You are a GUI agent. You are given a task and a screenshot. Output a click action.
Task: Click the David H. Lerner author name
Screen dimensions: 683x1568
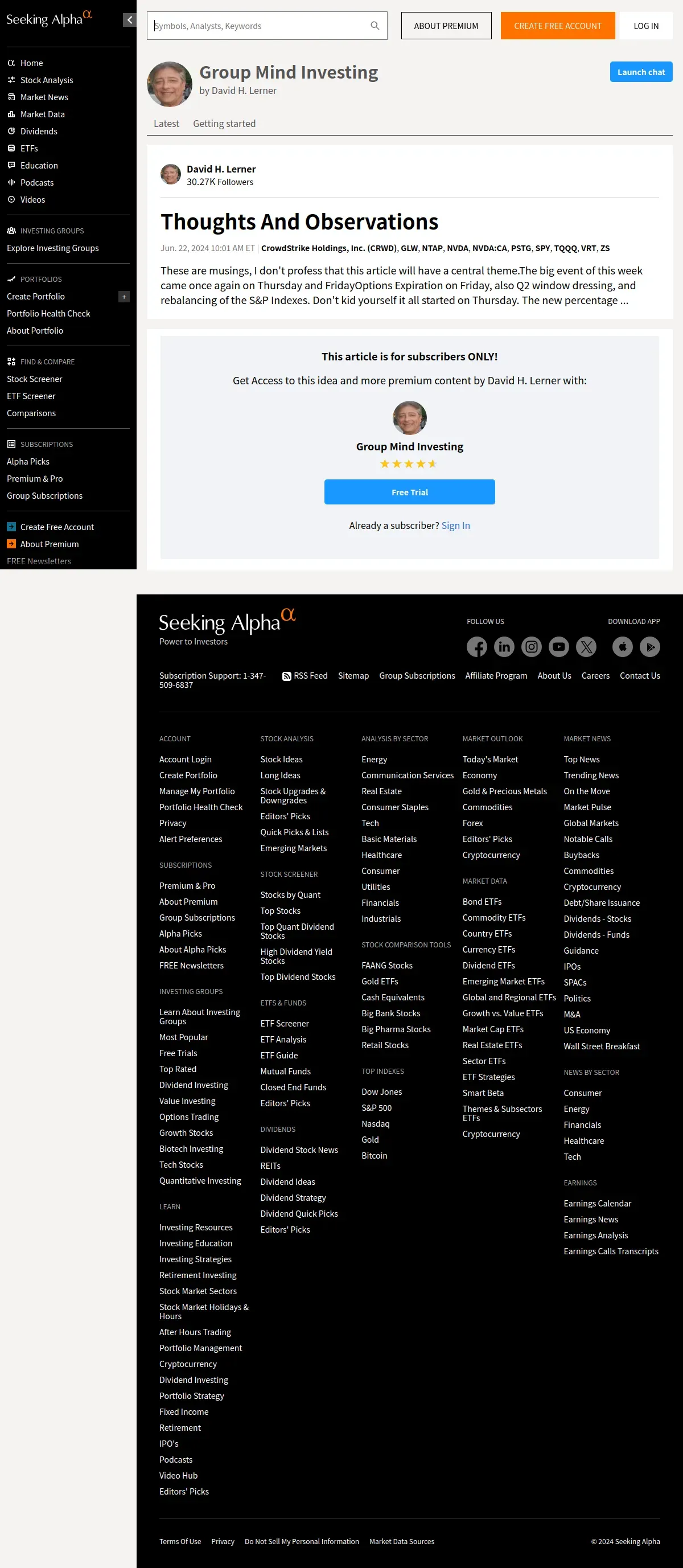pos(221,169)
